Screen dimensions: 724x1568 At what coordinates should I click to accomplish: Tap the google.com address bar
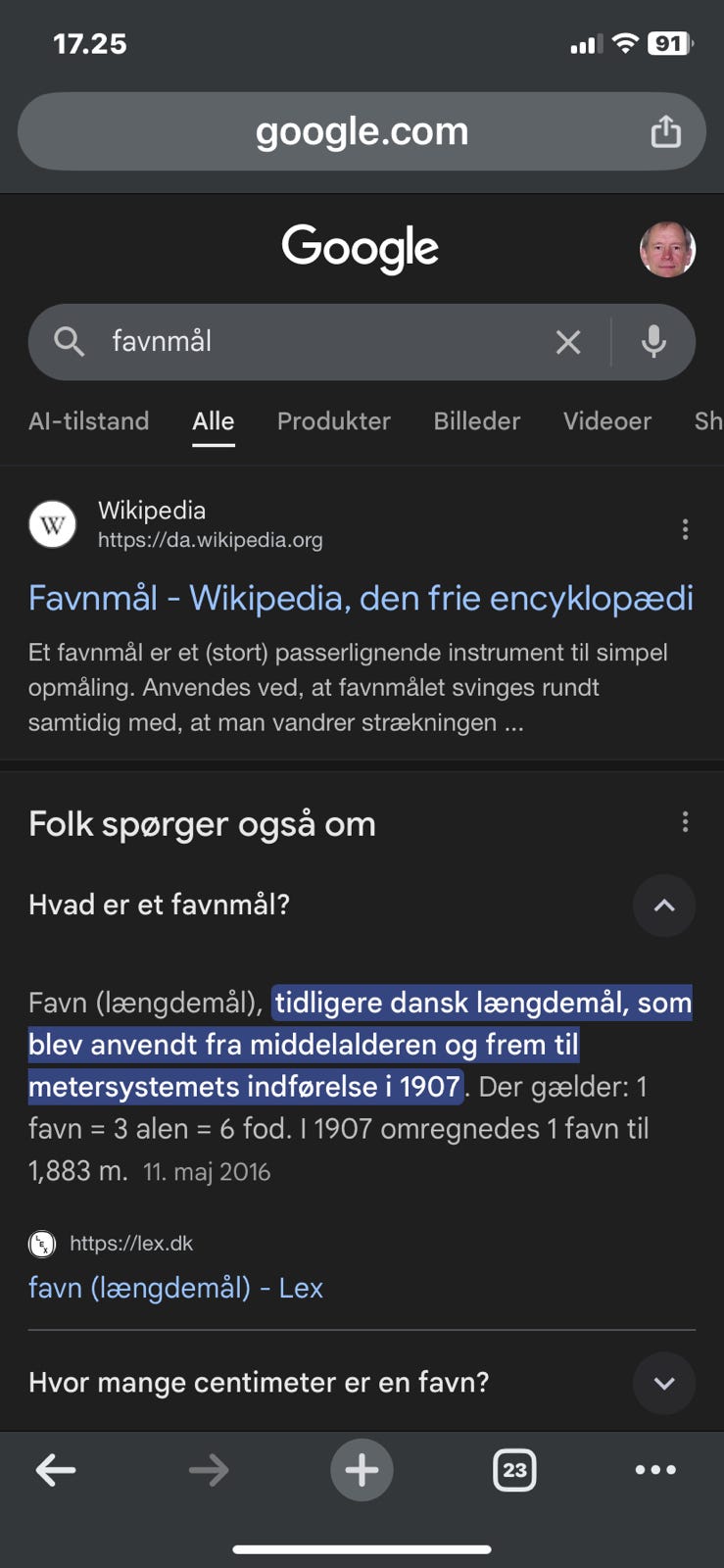click(362, 131)
